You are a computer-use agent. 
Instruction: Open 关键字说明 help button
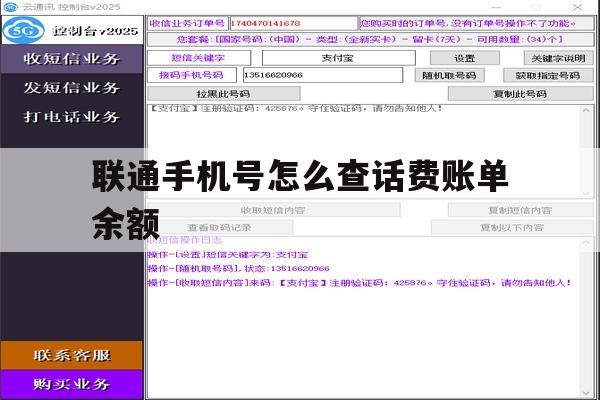click(558, 58)
